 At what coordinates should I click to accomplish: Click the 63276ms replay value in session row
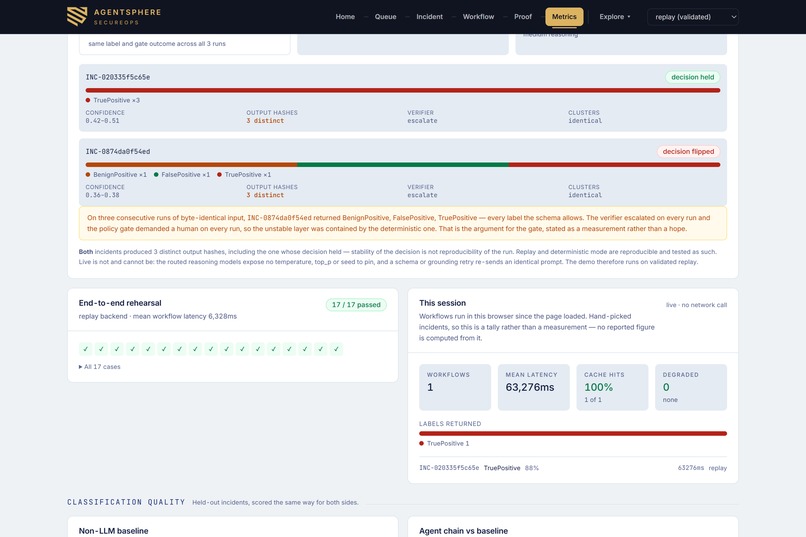(x=702, y=468)
